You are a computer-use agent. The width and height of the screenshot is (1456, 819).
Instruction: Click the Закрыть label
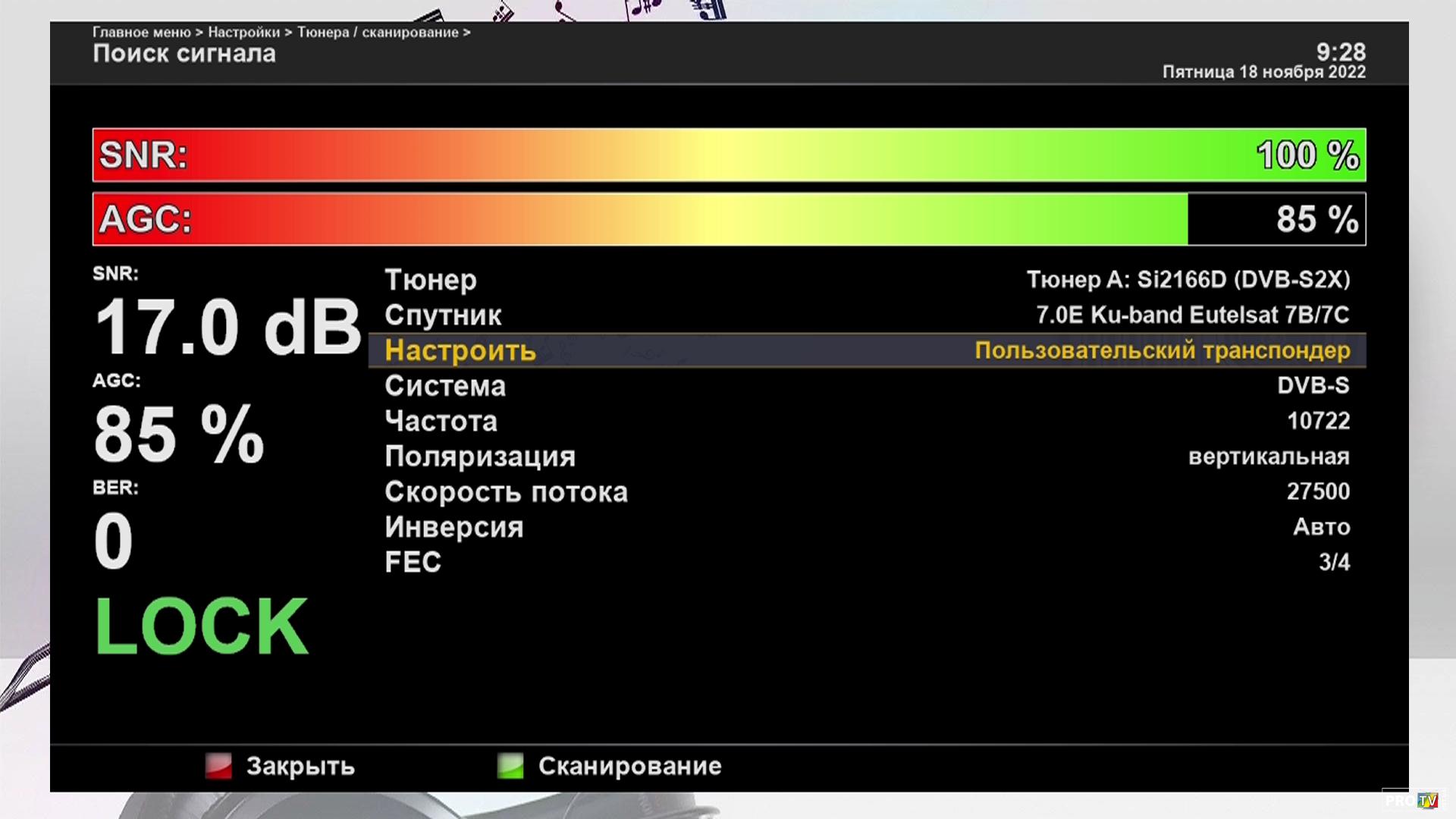[300, 766]
